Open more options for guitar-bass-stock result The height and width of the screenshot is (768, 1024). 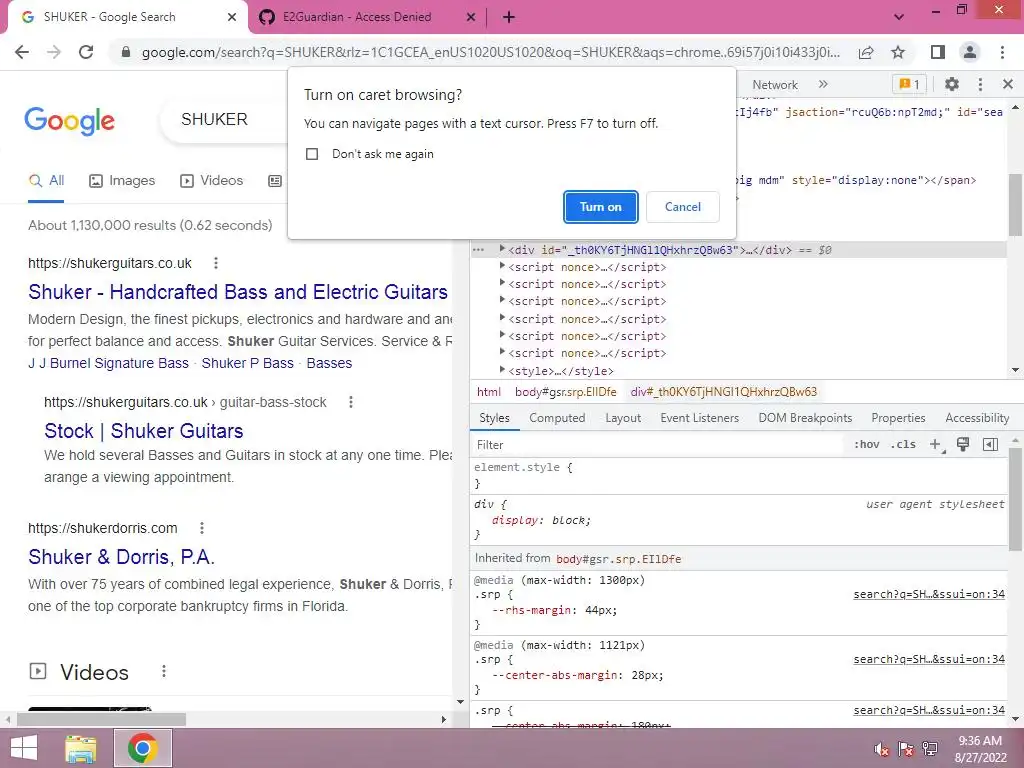[x=351, y=402]
